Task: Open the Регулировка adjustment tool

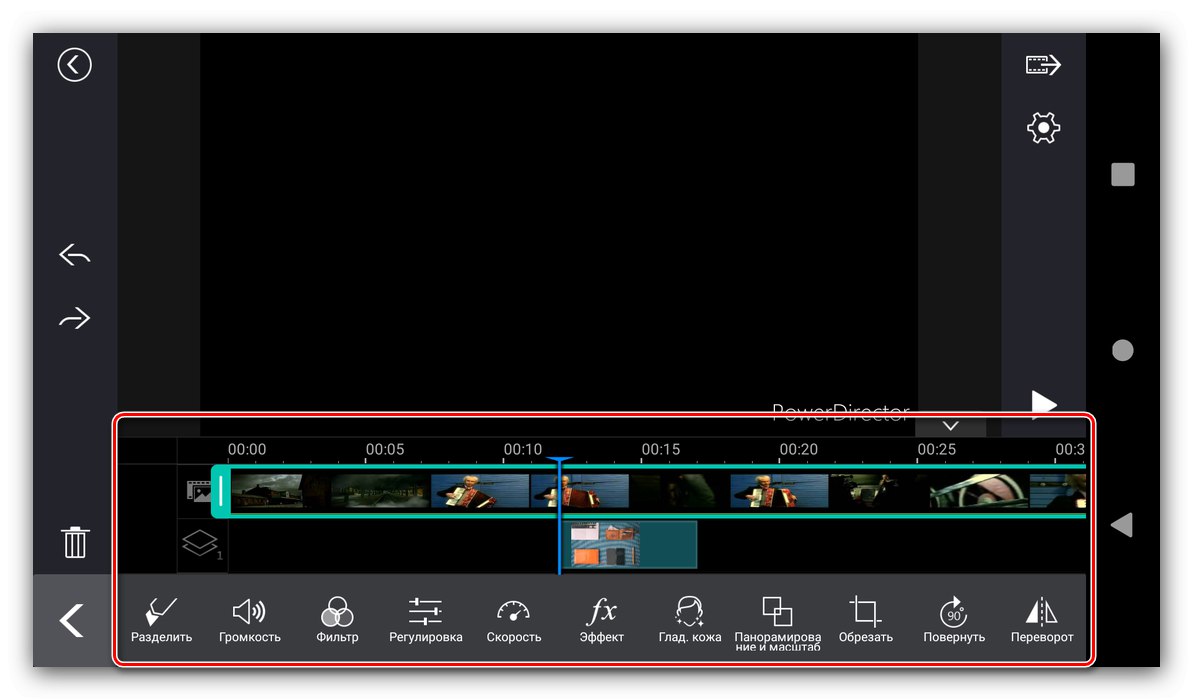Action: click(425, 621)
